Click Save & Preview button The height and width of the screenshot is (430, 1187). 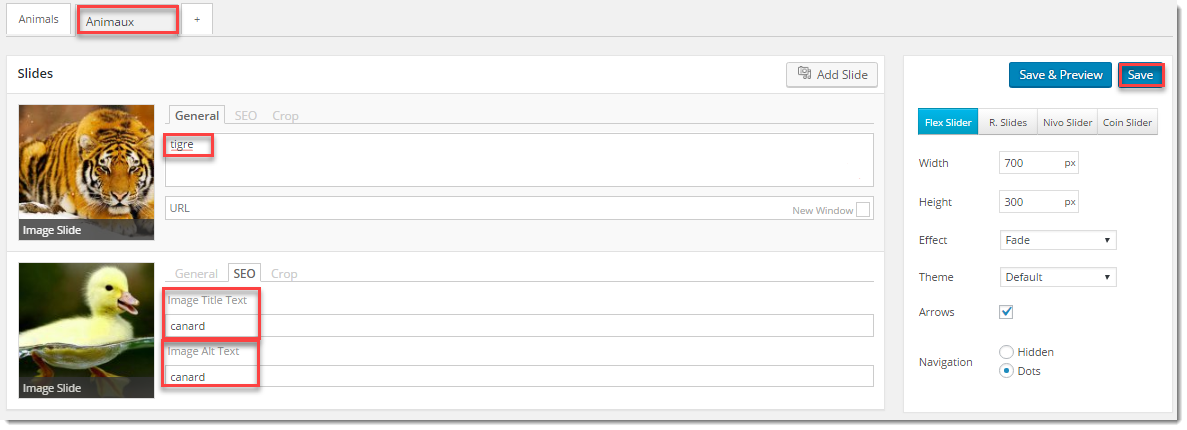[x=1059, y=75]
